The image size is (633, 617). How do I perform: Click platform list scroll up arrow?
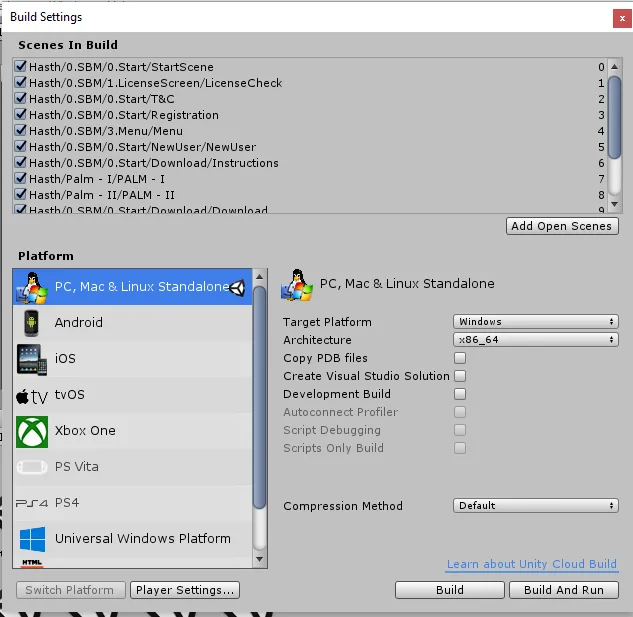259,277
